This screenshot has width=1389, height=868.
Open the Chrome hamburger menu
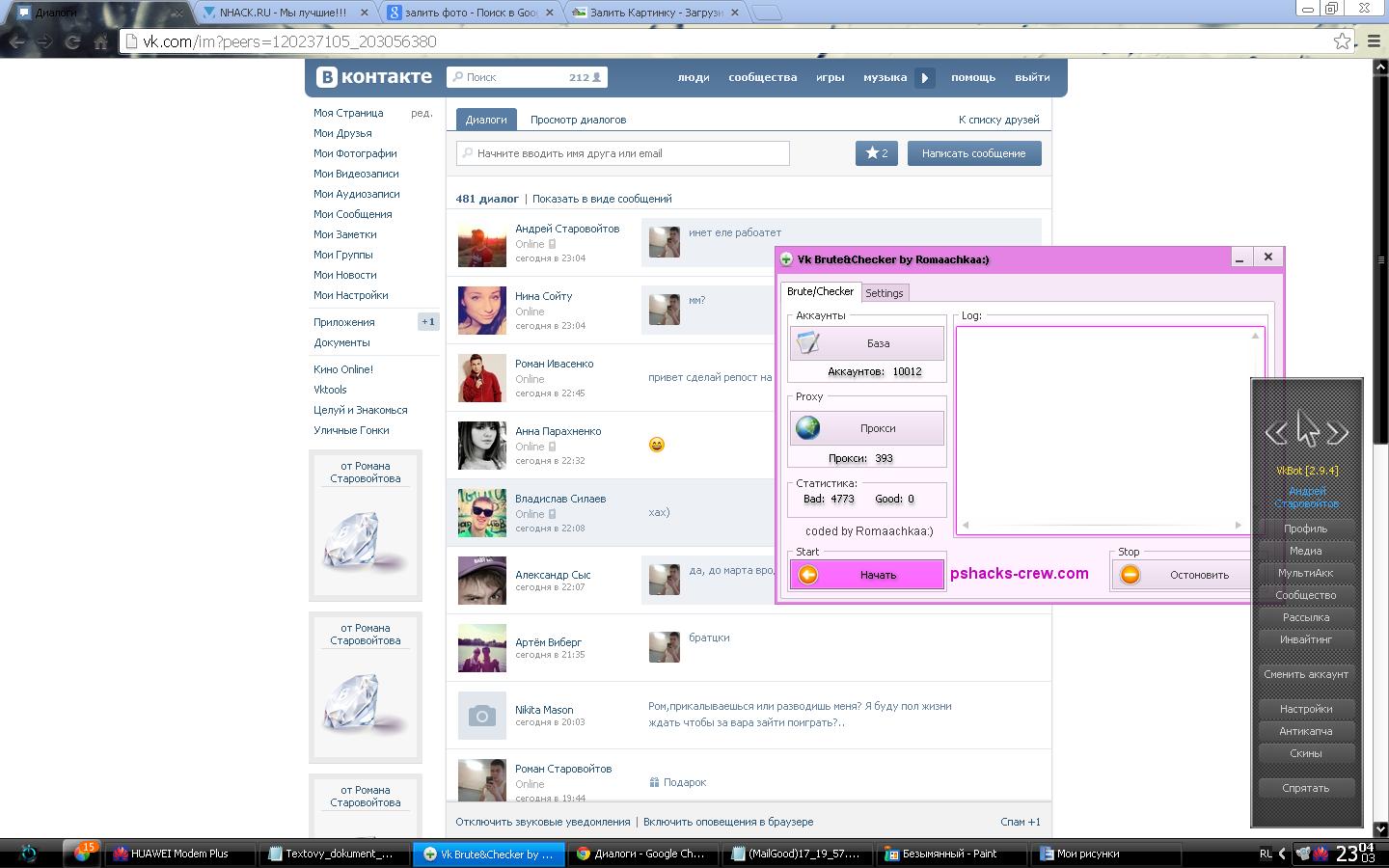click(x=1375, y=41)
